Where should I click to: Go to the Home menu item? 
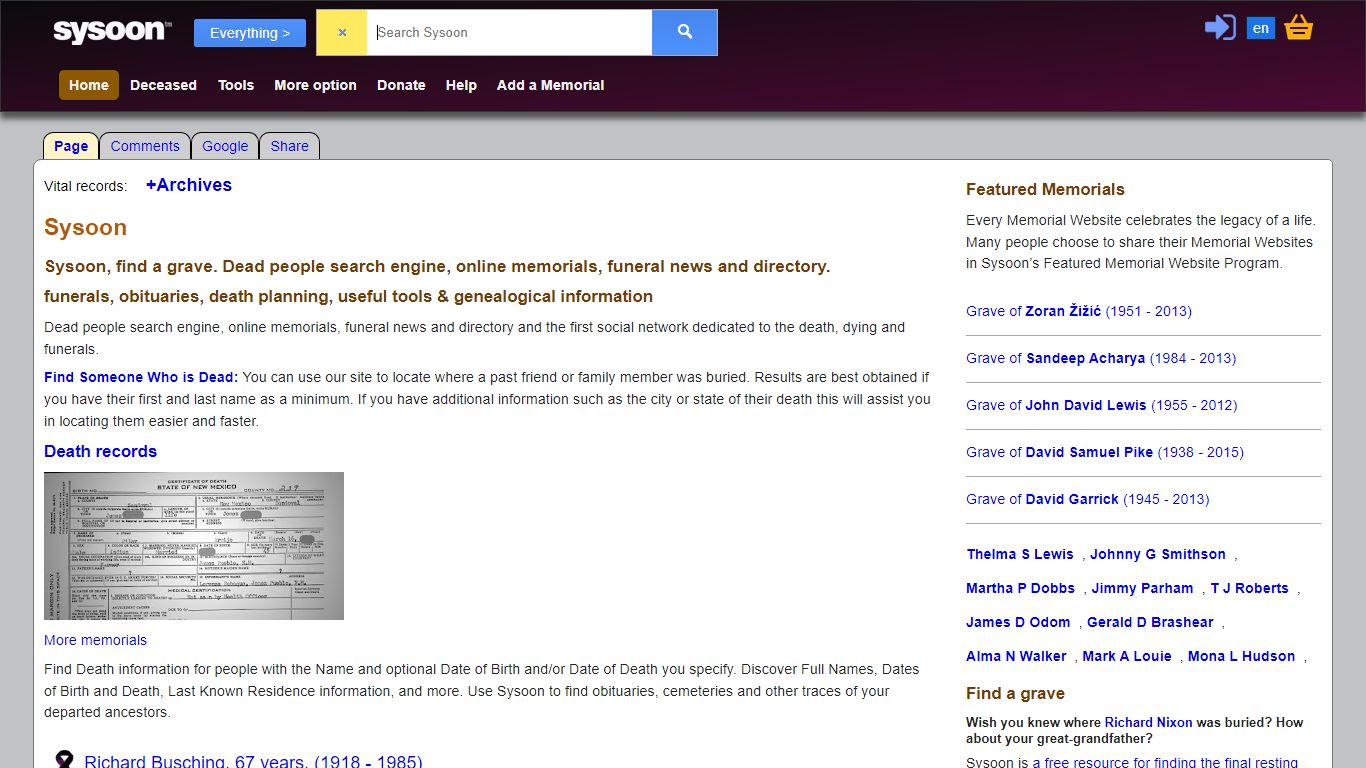pos(89,85)
